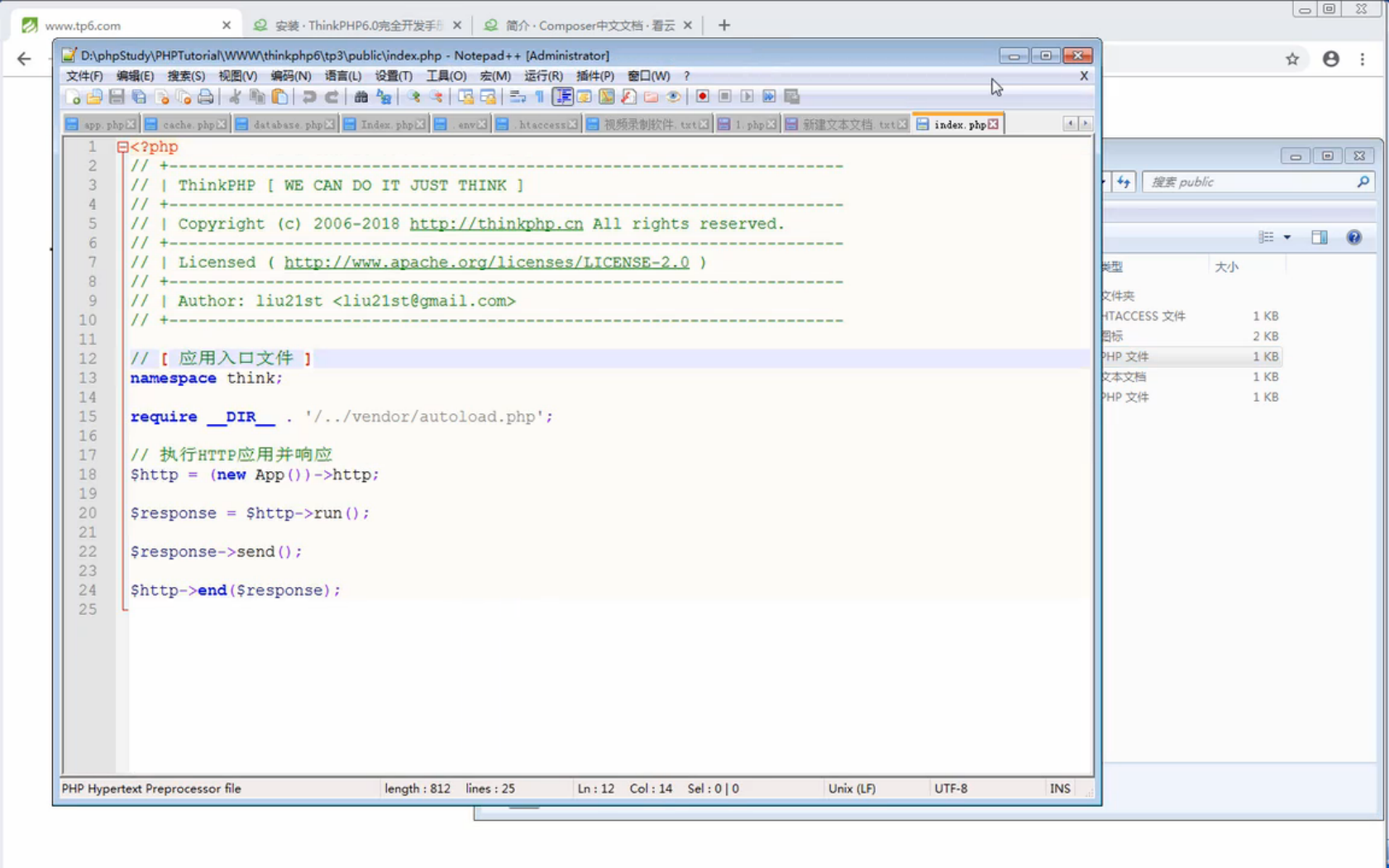Screen dimensions: 1389x868
Task: Click the 搜索 public search field in Explorer
Action: [x=1257, y=182]
